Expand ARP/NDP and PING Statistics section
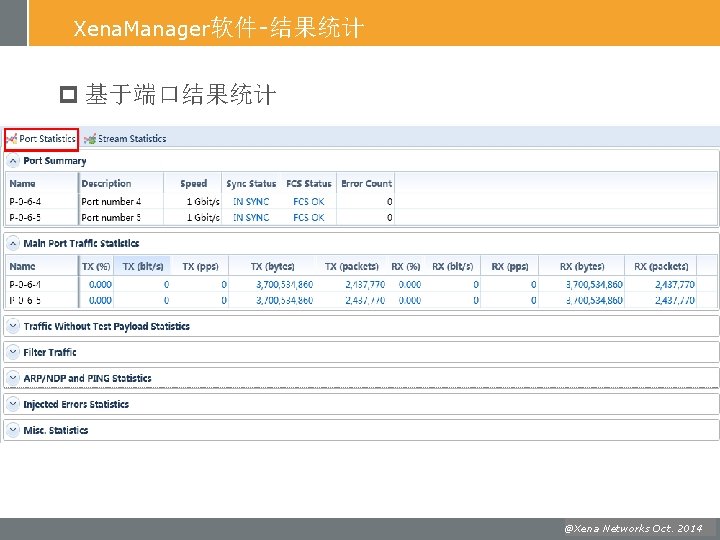 click(13, 378)
